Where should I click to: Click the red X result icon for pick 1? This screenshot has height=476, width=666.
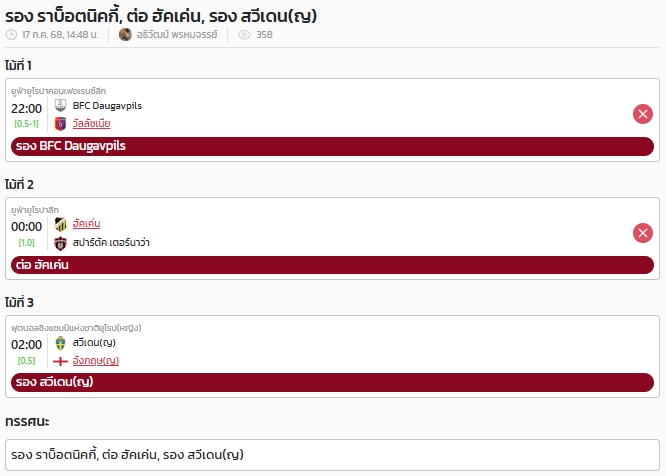[643, 114]
